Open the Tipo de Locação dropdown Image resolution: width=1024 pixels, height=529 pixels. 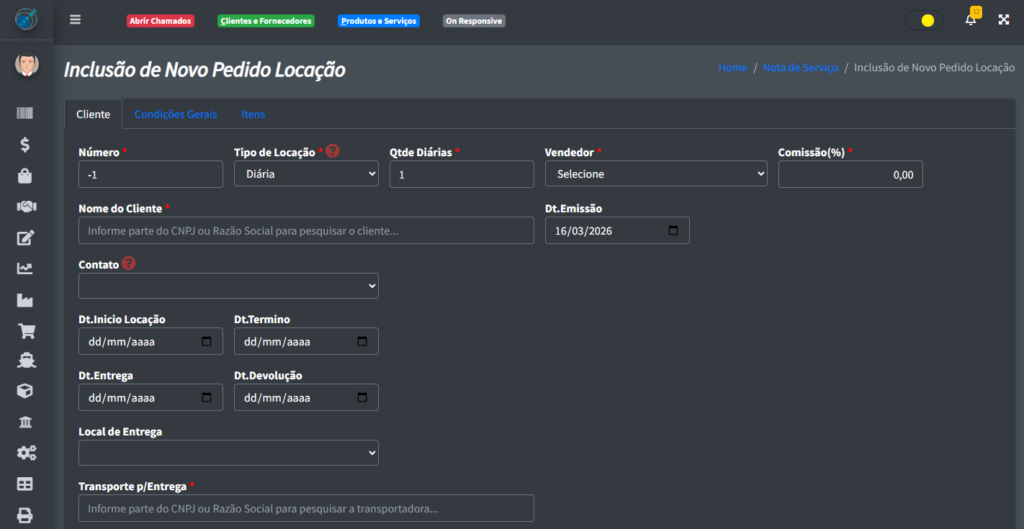(306, 174)
